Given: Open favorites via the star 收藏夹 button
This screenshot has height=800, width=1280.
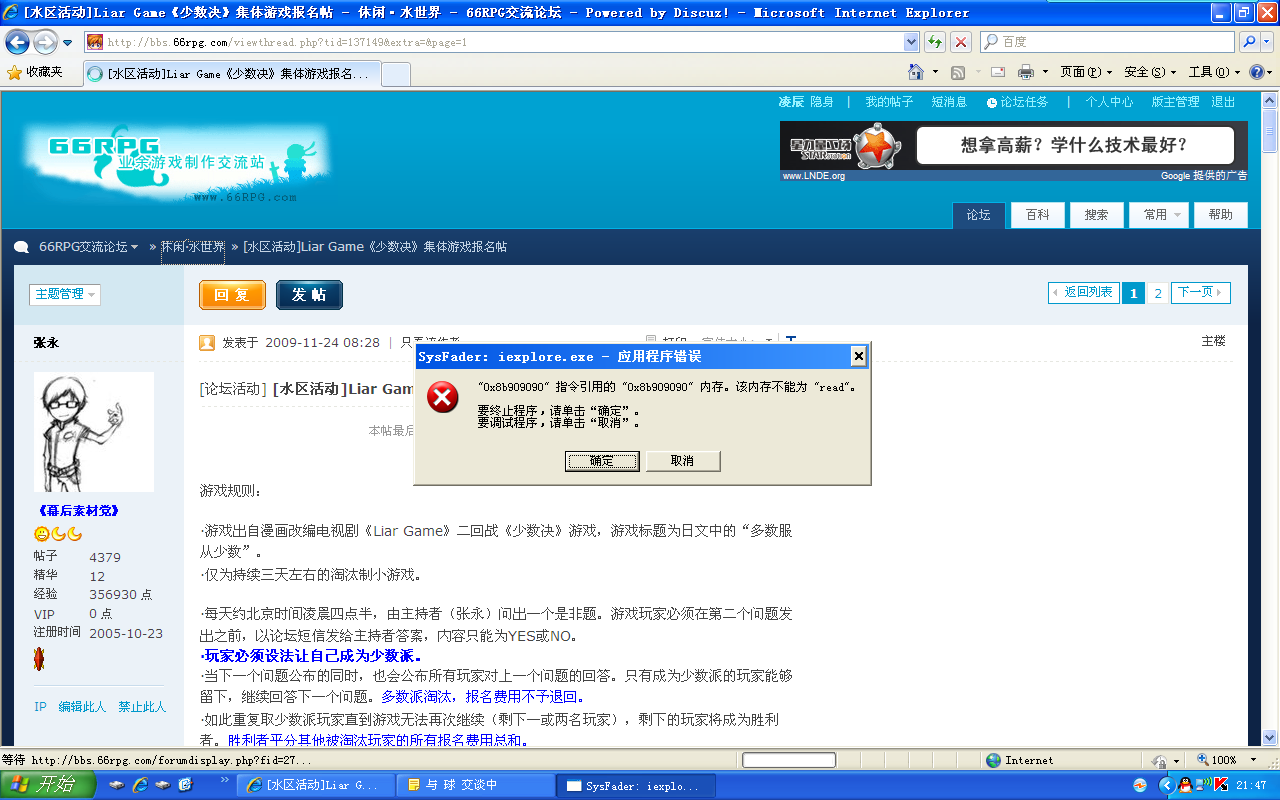Looking at the screenshot, I should pos(35,72).
